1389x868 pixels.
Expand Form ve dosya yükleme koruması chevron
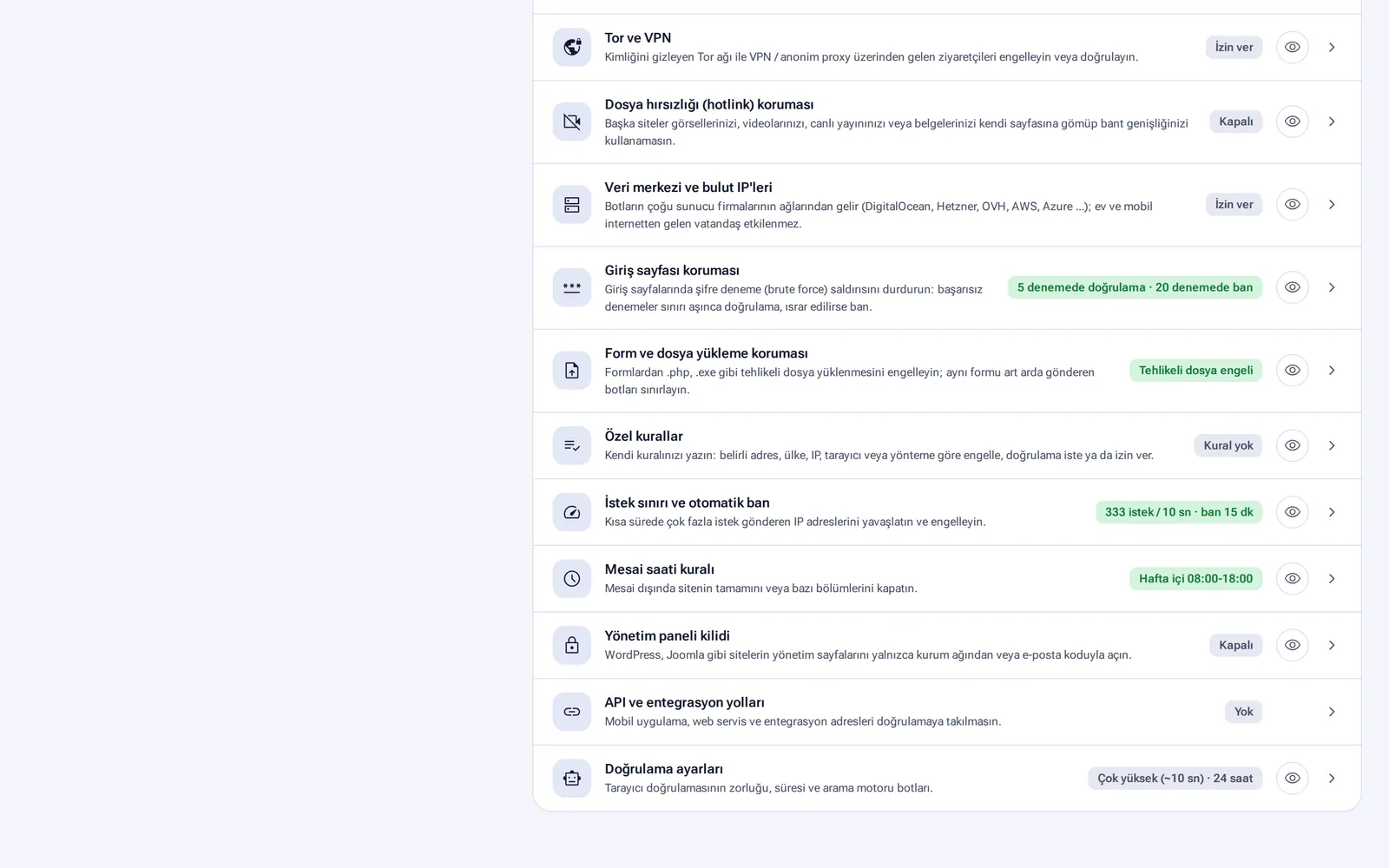pos(1332,371)
